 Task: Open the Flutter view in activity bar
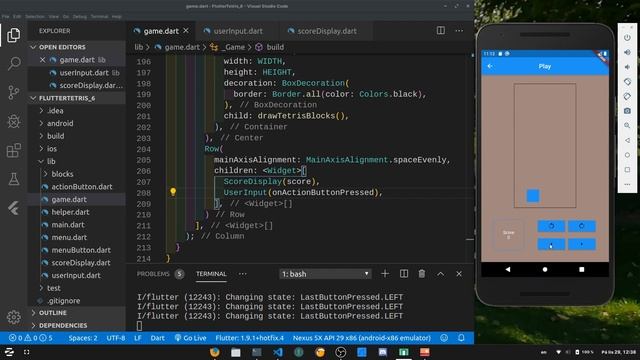click(13, 208)
